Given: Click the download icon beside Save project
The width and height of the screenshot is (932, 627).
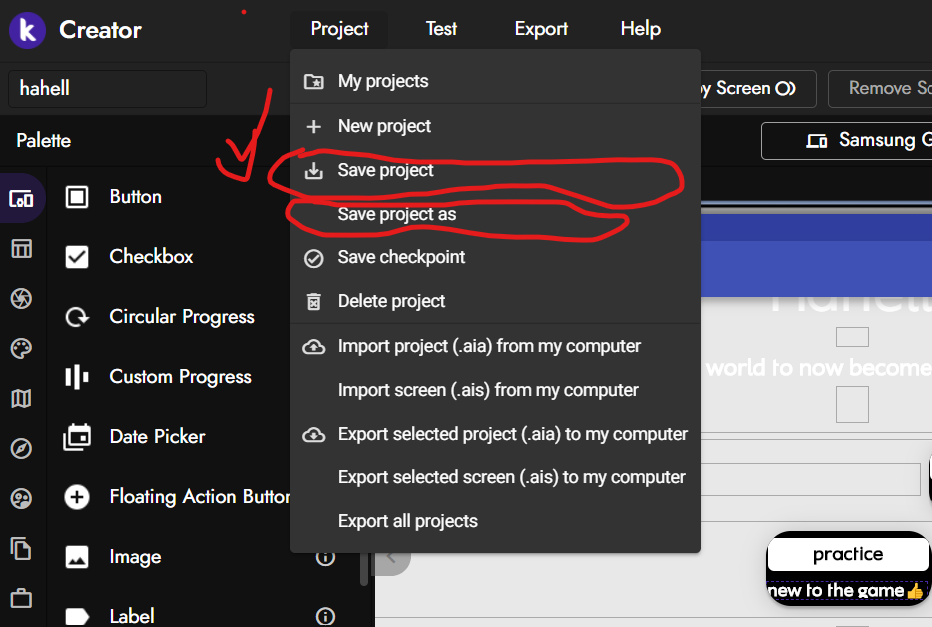Looking at the screenshot, I should pos(313,171).
